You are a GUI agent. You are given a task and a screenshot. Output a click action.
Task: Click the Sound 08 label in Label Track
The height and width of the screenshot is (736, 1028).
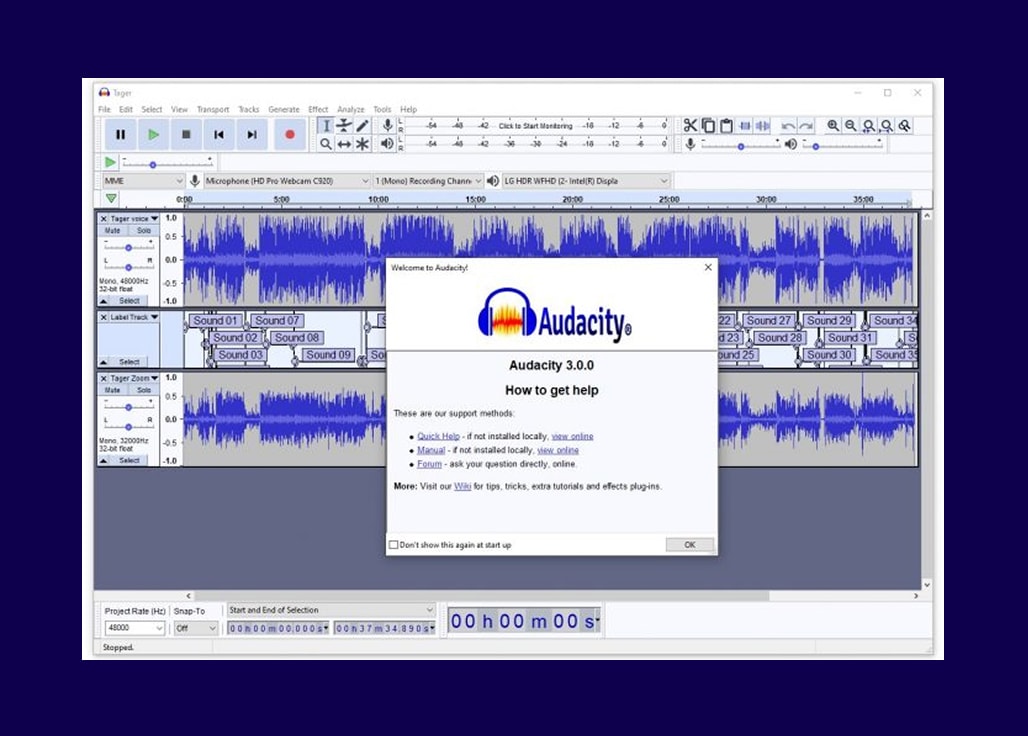[296, 338]
